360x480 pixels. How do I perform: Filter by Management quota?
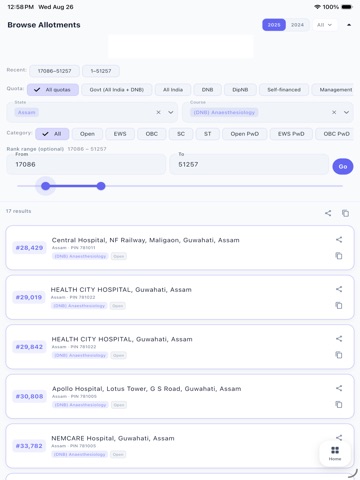tap(333, 90)
